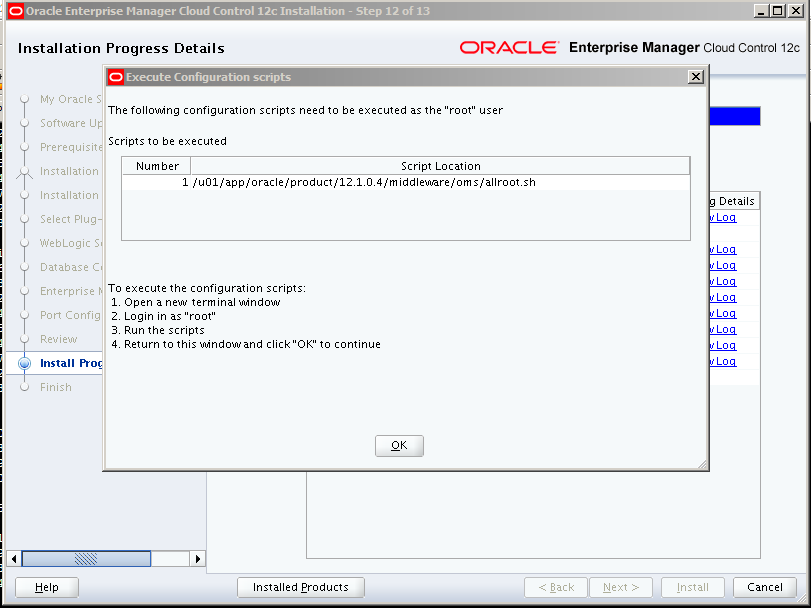Viewport: 811px width, 608px height.
Task: Open the Help button
Action: [x=47, y=587]
